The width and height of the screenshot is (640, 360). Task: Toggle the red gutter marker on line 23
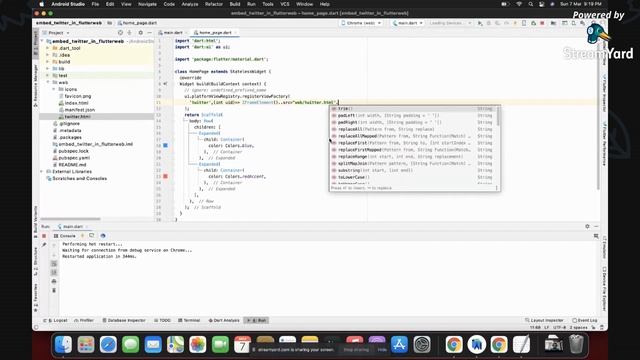pyautogui.click(x=165, y=176)
